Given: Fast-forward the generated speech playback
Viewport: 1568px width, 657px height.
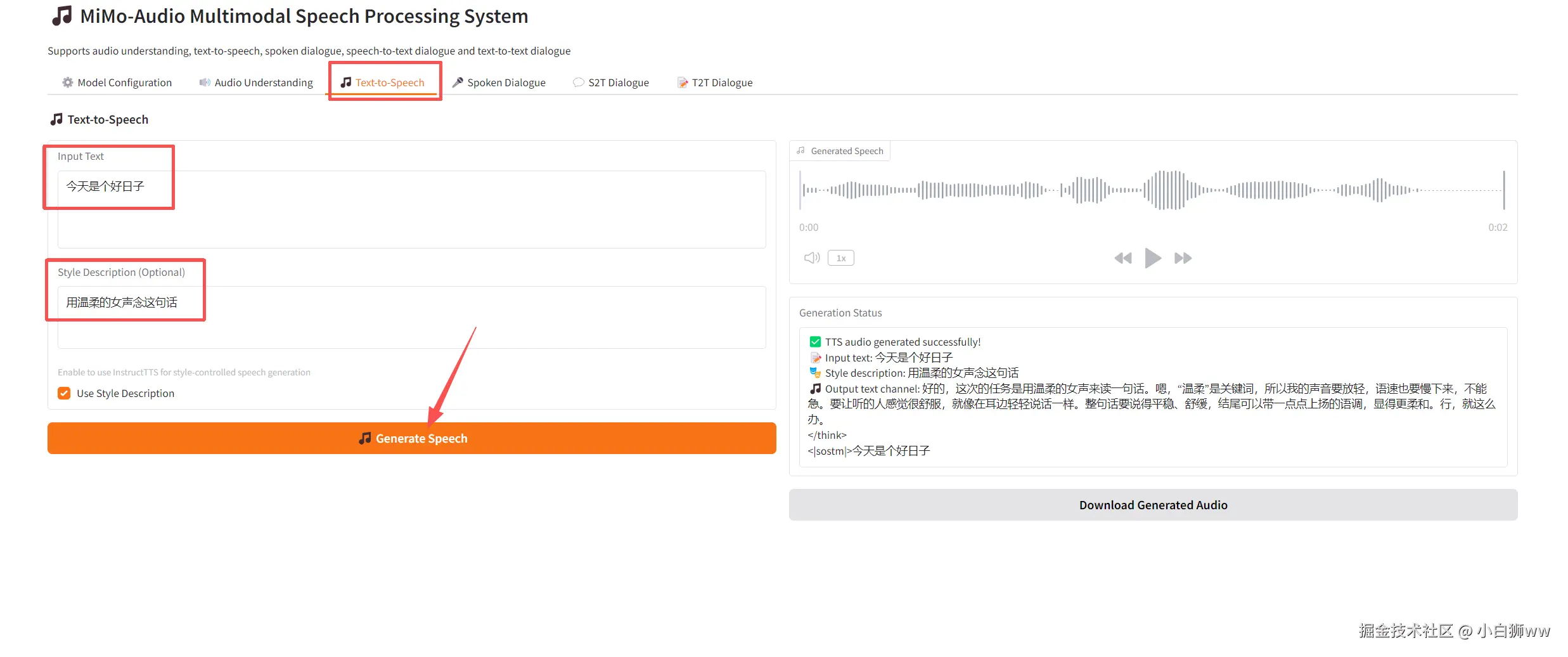Looking at the screenshot, I should click(x=1183, y=258).
